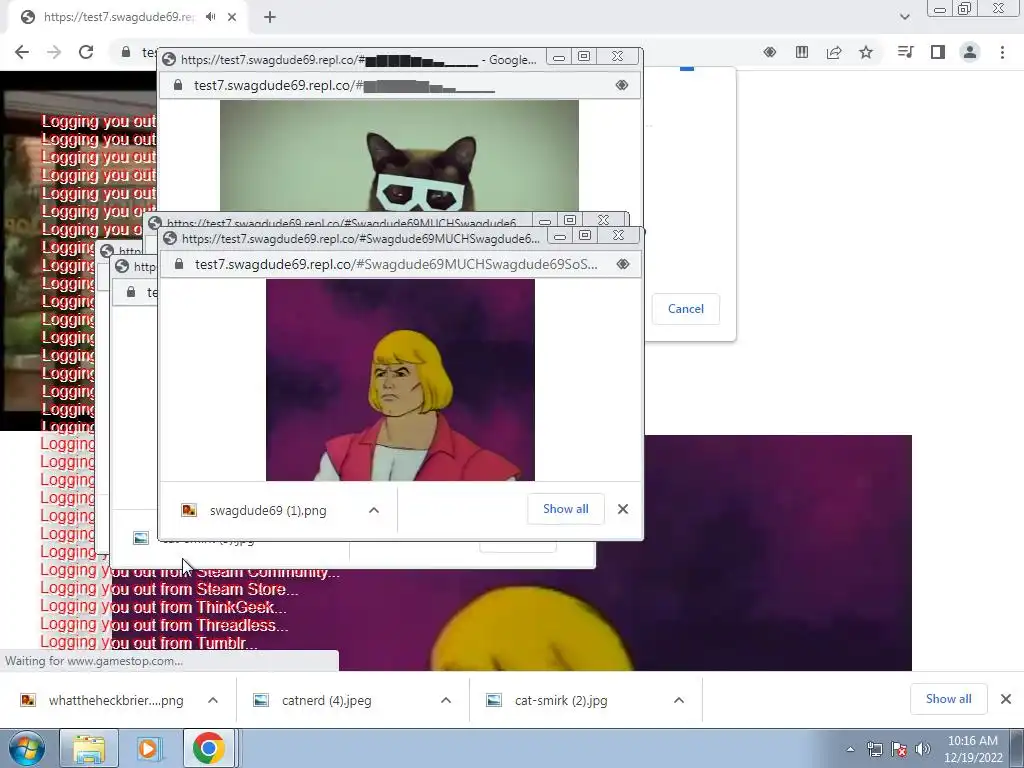The image size is (1024, 768).
Task: Show hidden tray icons arrow
Action: coord(850,749)
